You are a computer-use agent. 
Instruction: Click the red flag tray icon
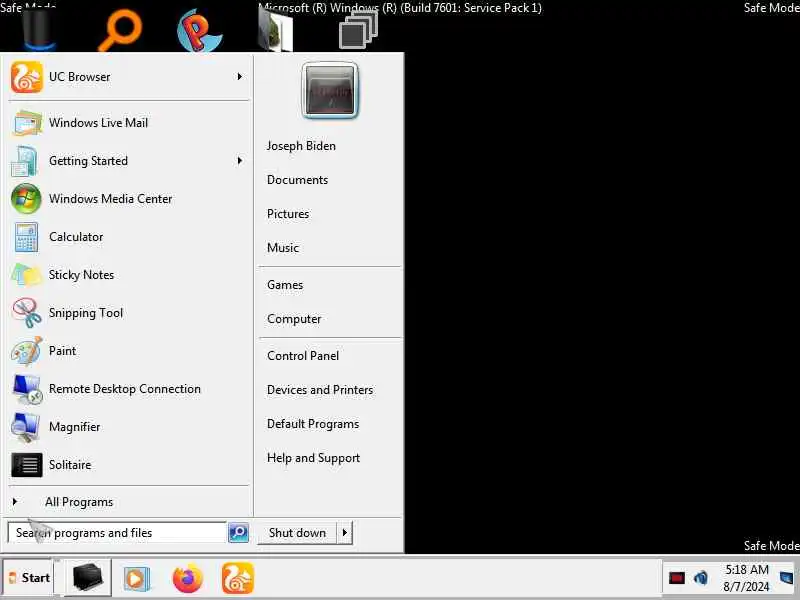677,578
